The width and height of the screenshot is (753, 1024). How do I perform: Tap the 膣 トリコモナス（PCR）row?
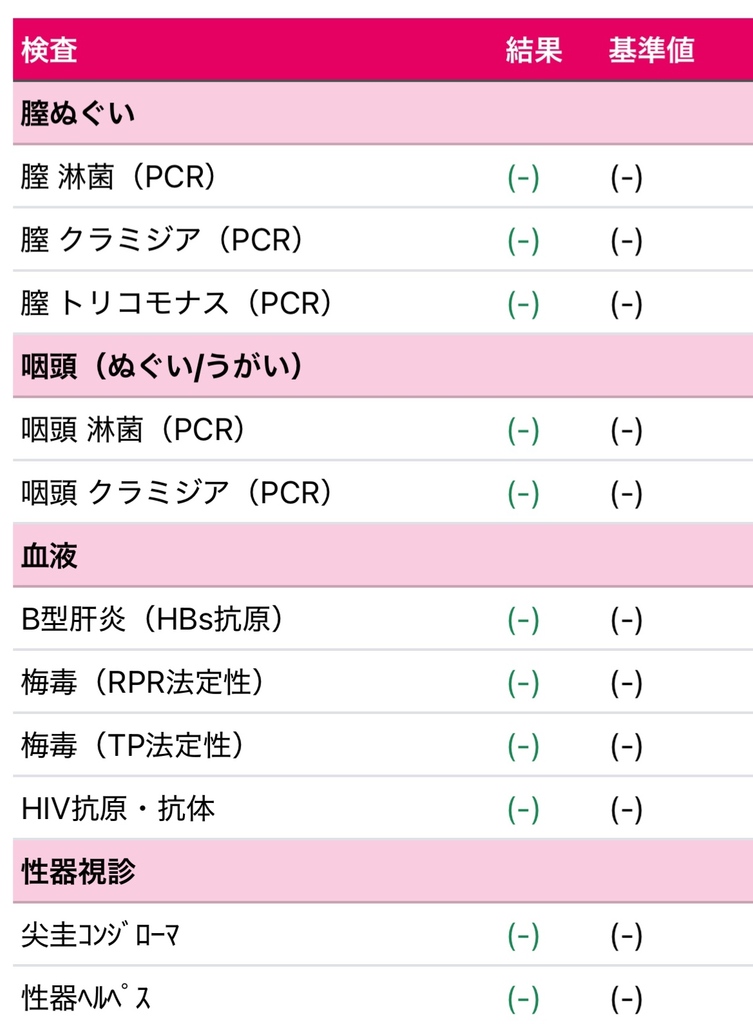383,303
